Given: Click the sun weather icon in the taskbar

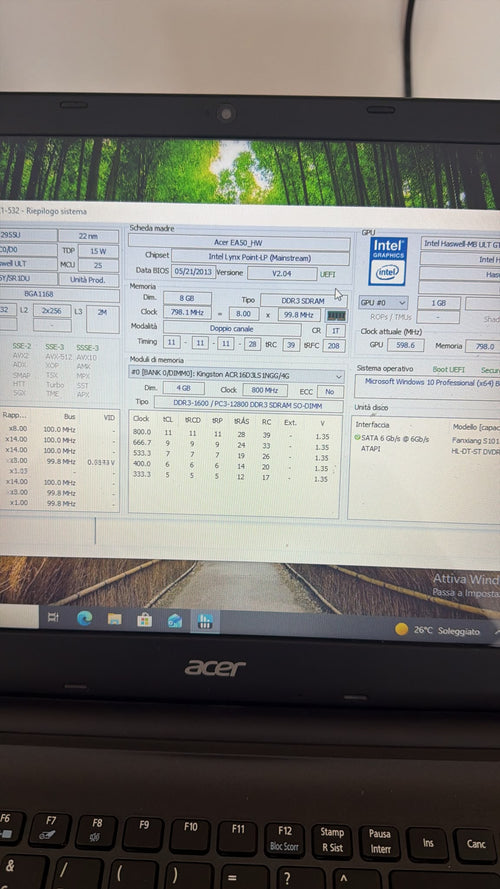Looking at the screenshot, I should pos(401,629).
